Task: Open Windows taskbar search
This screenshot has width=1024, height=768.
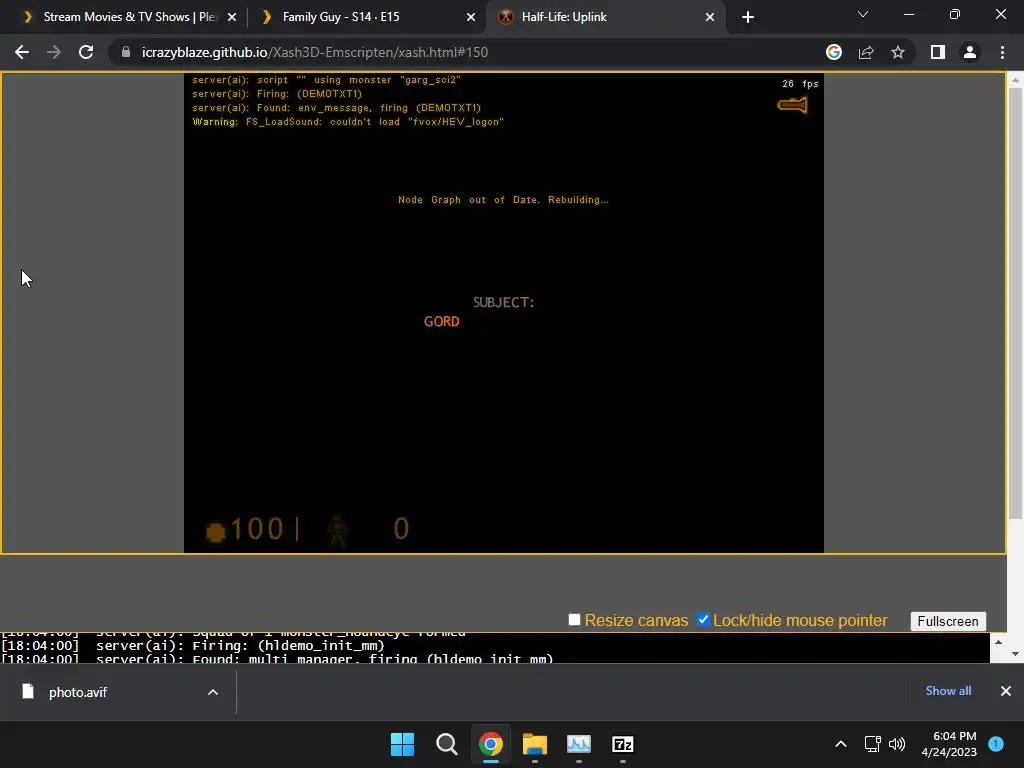Action: (x=447, y=744)
